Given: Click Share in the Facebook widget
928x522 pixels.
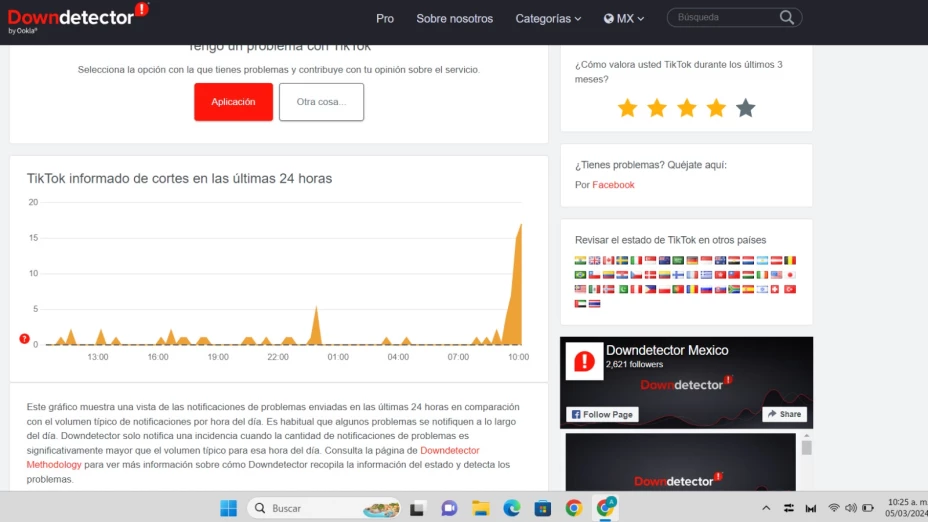Looking at the screenshot, I should (784, 414).
